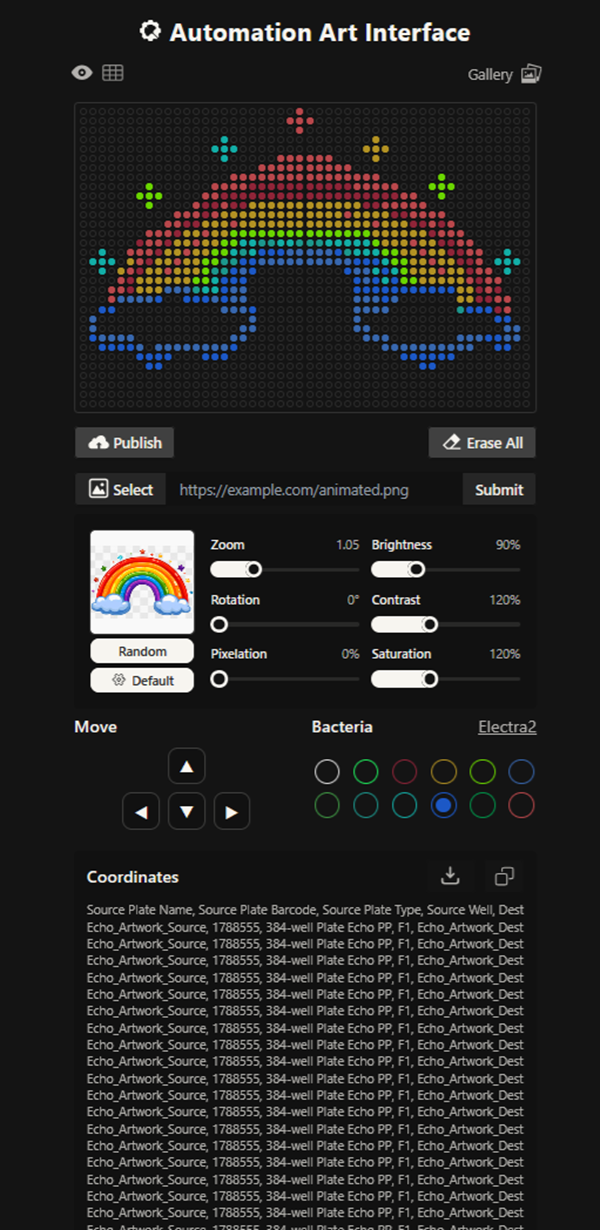Open the Electra2 link
The height and width of the screenshot is (1230, 600).
pyautogui.click(x=506, y=727)
